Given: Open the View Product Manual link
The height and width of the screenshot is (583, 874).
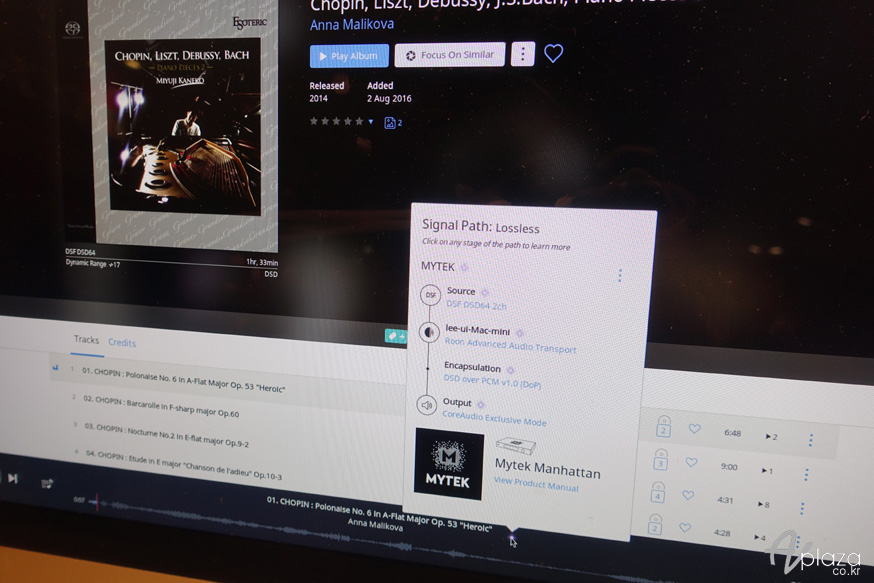Looking at the screenshot, I should (x=535, y=486).
